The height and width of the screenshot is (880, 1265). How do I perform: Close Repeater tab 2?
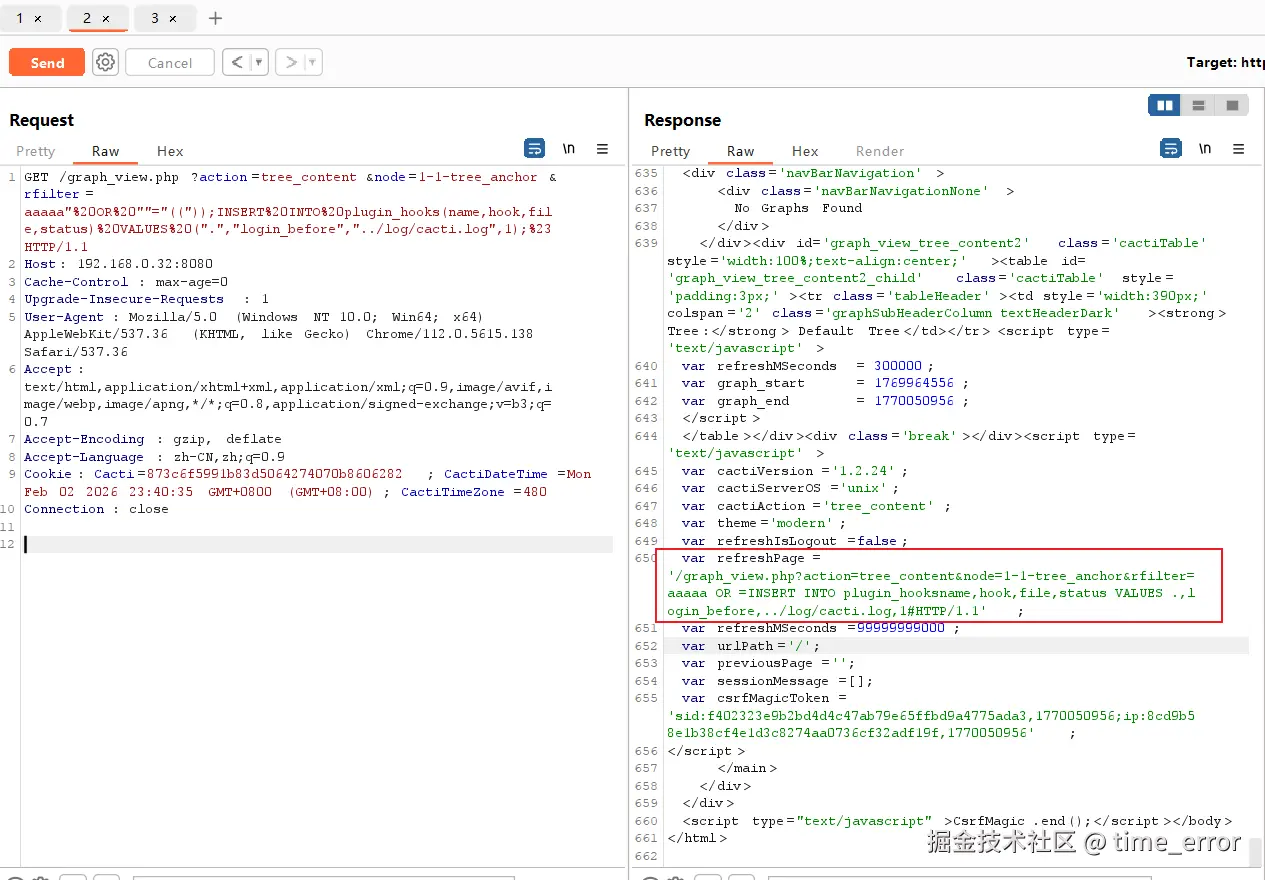click(x=106, y=18)
